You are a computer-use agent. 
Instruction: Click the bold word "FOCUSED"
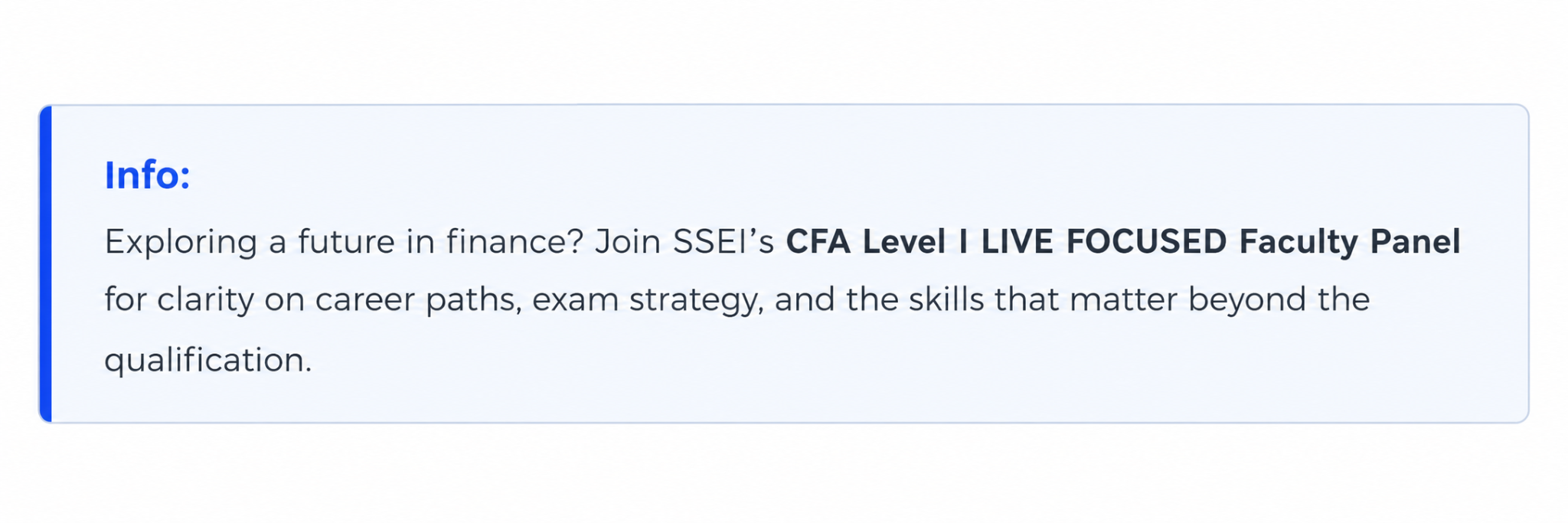(1146, 242)
